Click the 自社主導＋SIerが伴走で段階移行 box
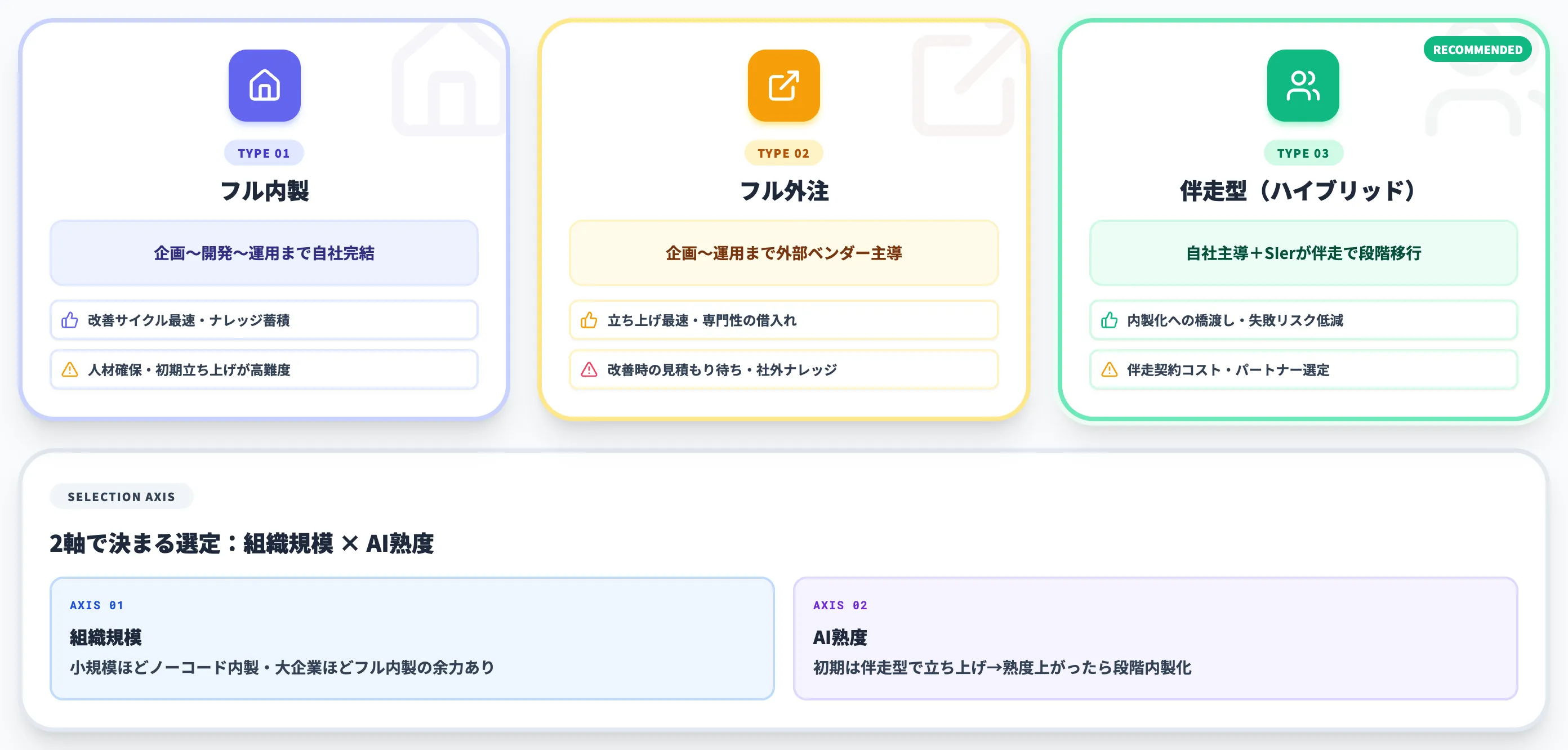This screenshot has height=750, width=1568. coord(1303,253)
